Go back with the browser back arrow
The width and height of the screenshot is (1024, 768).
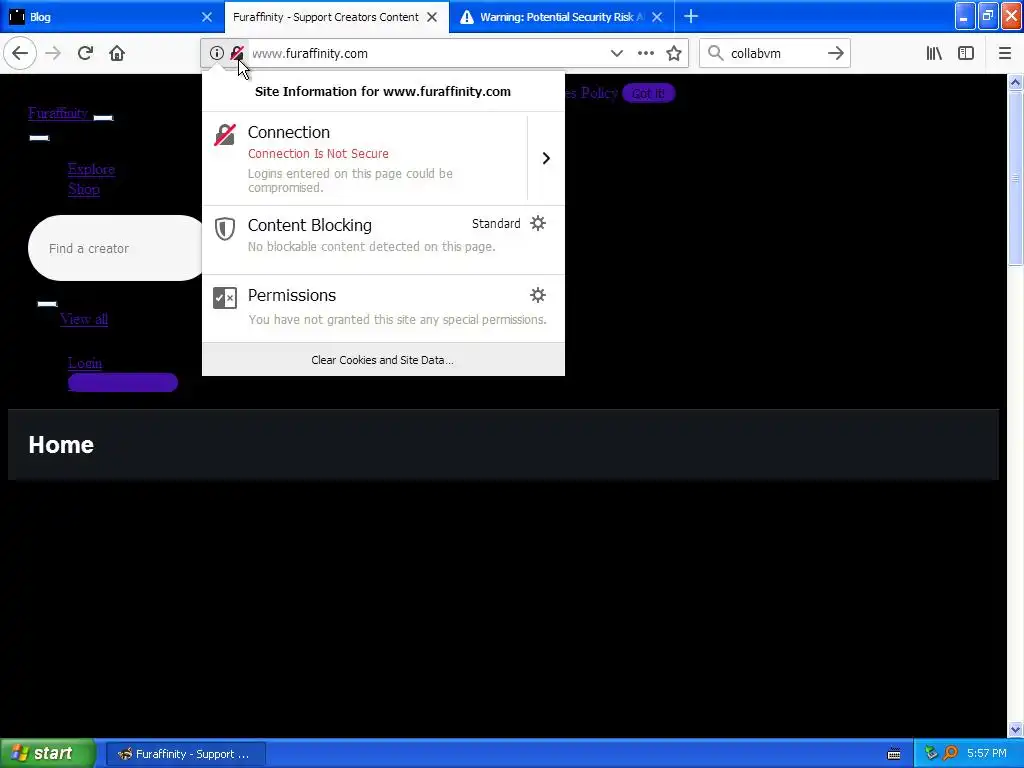(x=20, y=54)
